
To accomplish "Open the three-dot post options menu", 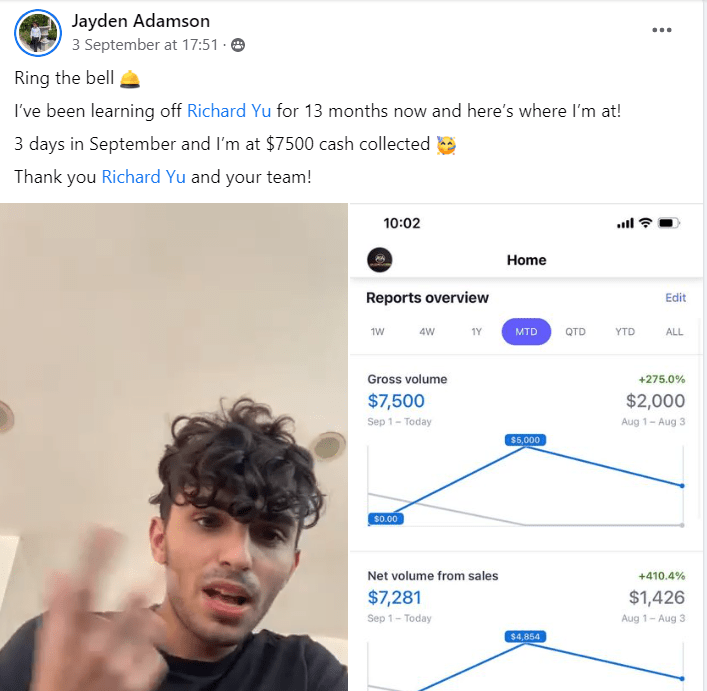I will (x=661, y=30).
